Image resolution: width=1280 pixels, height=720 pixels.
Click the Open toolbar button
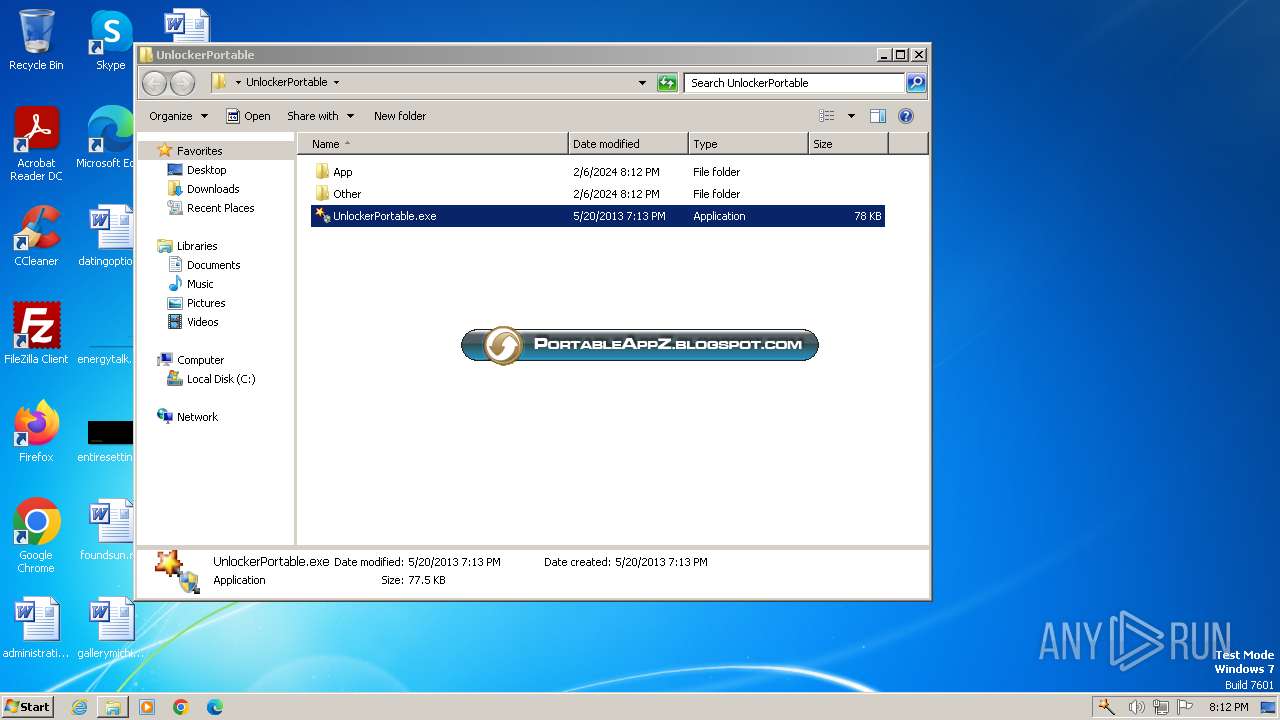(248, 116)
